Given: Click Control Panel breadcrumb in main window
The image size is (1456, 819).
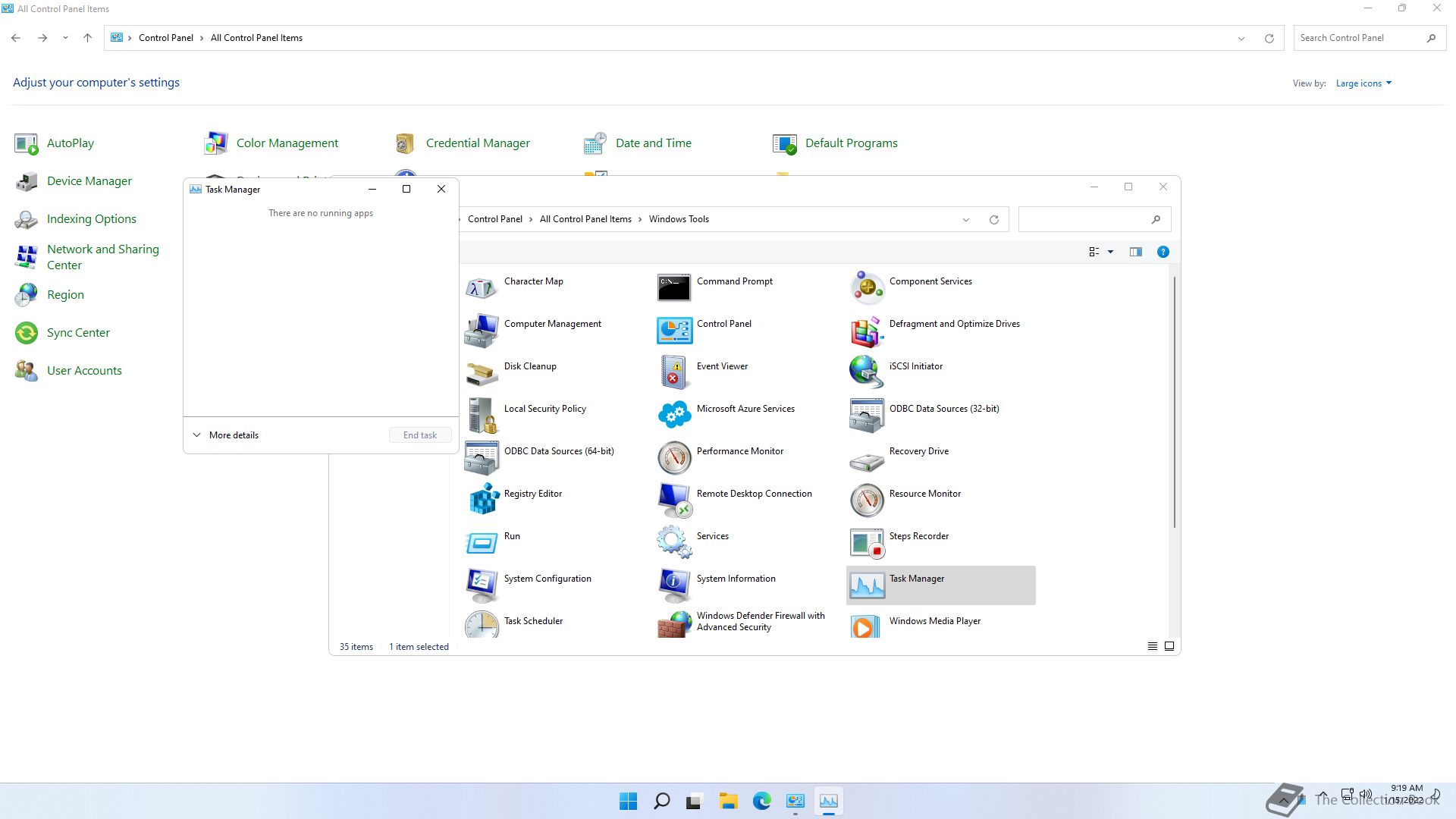Looking at the screenshot, I should [x=166, y=38].
